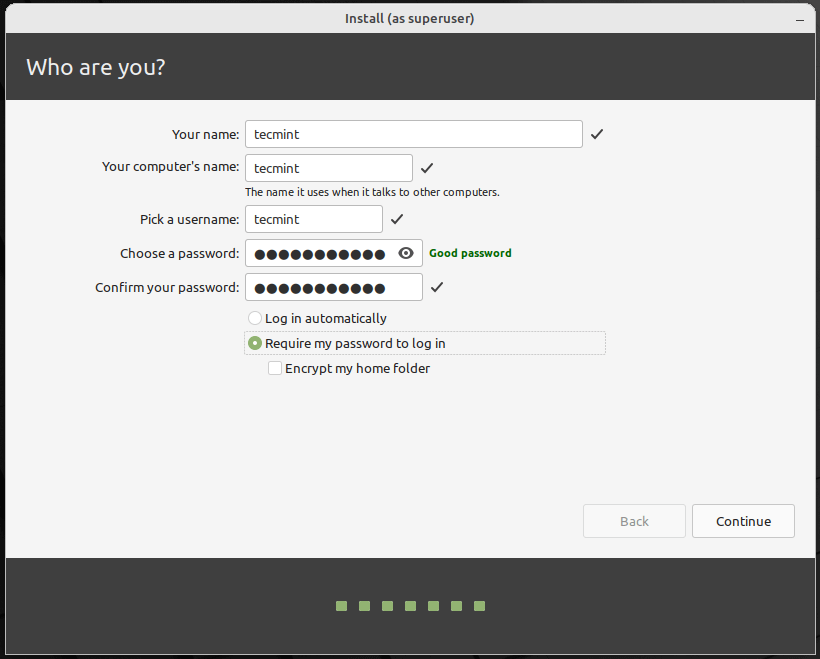Select the Log in automatically option
Screen dimensions: 820x659
[x=255, y=318]
